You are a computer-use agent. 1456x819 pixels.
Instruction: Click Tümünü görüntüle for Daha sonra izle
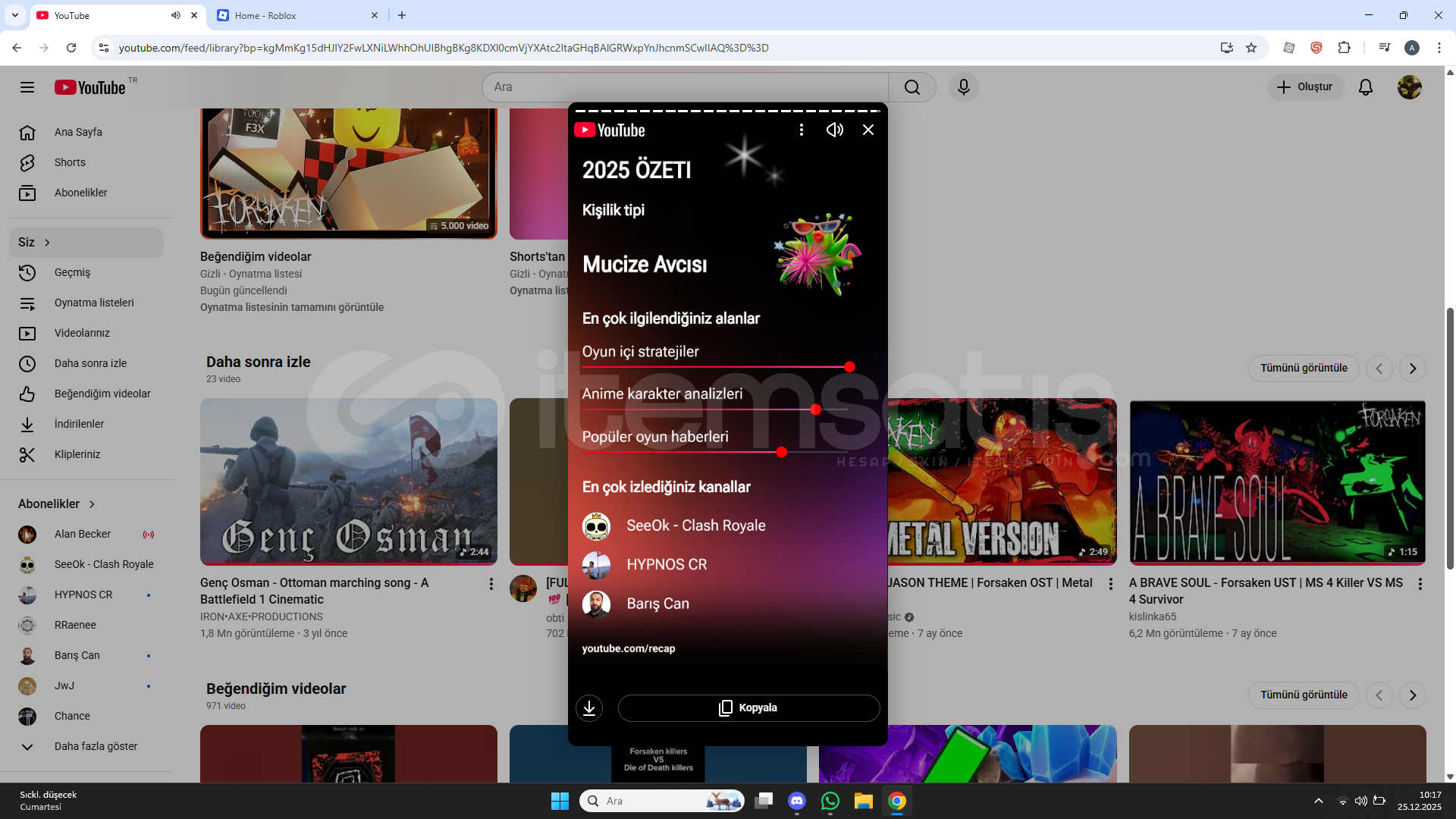(1304, 368)
